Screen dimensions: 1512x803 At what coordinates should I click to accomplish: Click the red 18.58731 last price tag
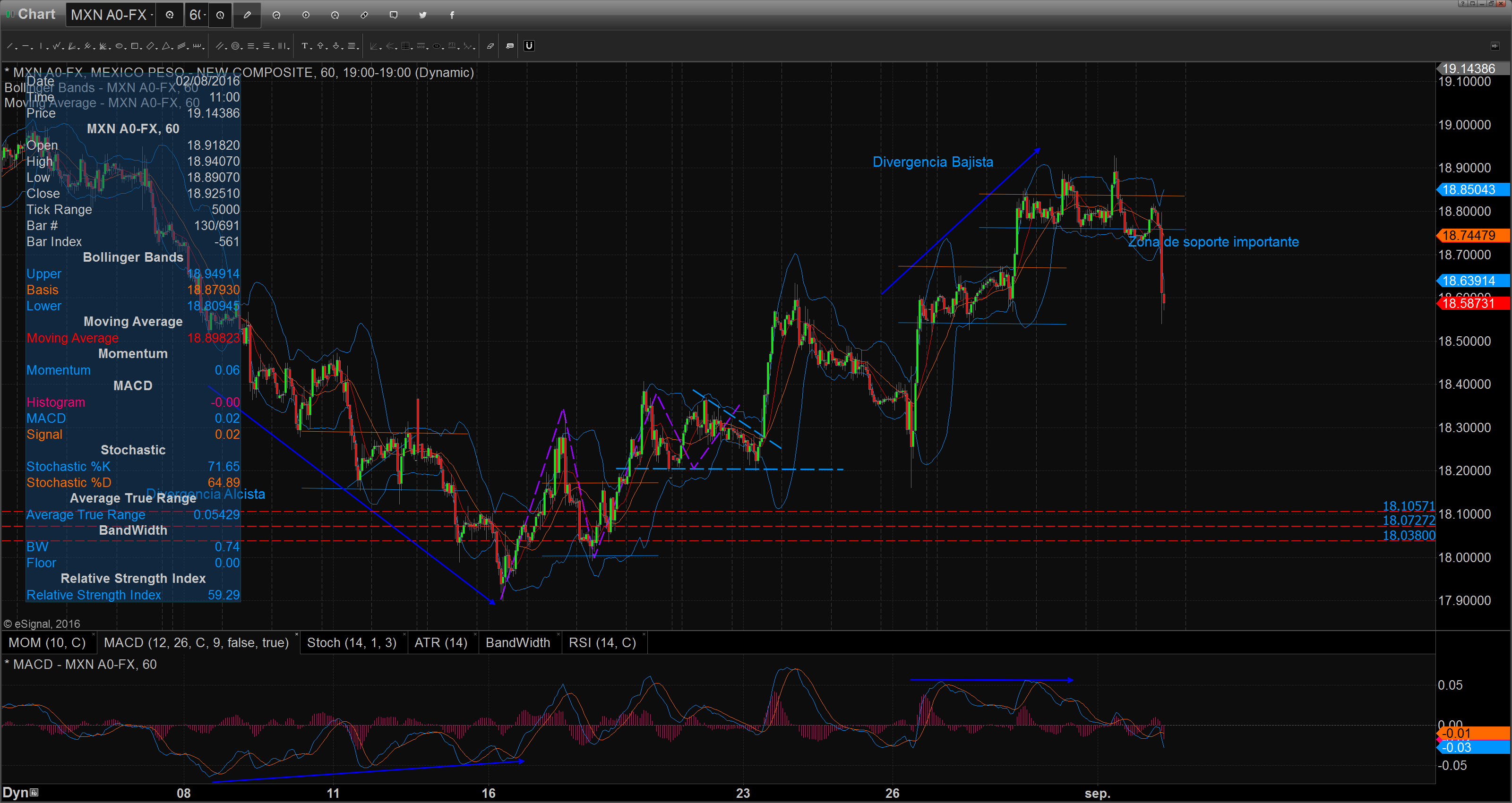coord(1473,303)
